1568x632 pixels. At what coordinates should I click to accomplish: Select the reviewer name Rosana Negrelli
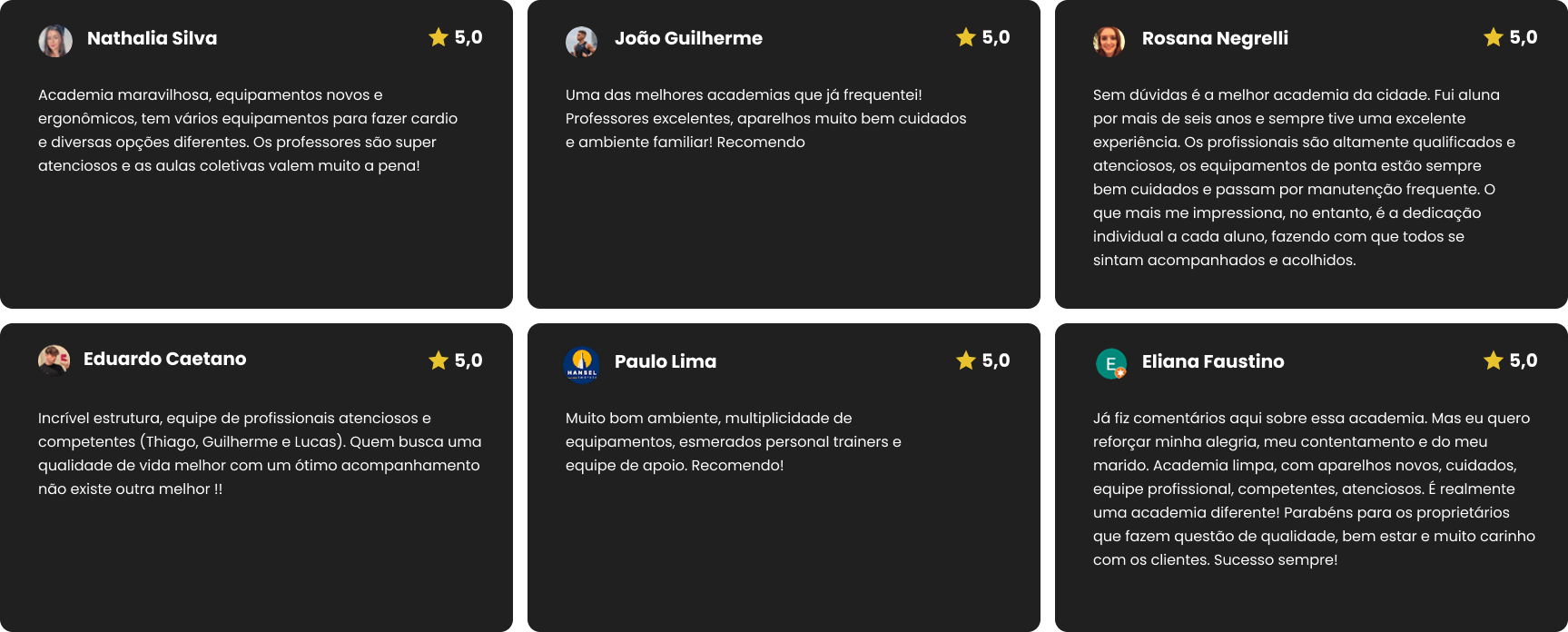[x=1215, y=38]
